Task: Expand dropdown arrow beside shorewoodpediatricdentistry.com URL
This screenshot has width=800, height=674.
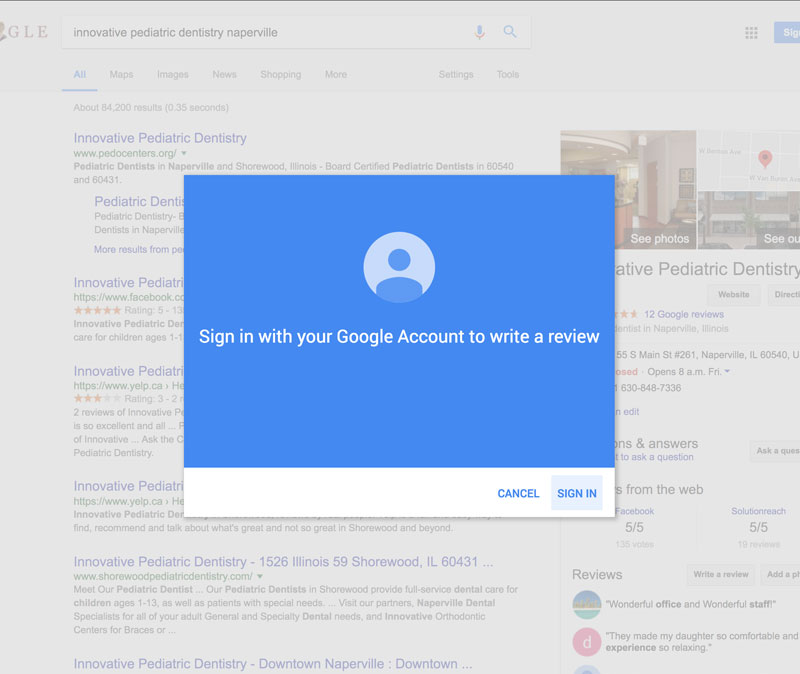Action: coord(260,576)
